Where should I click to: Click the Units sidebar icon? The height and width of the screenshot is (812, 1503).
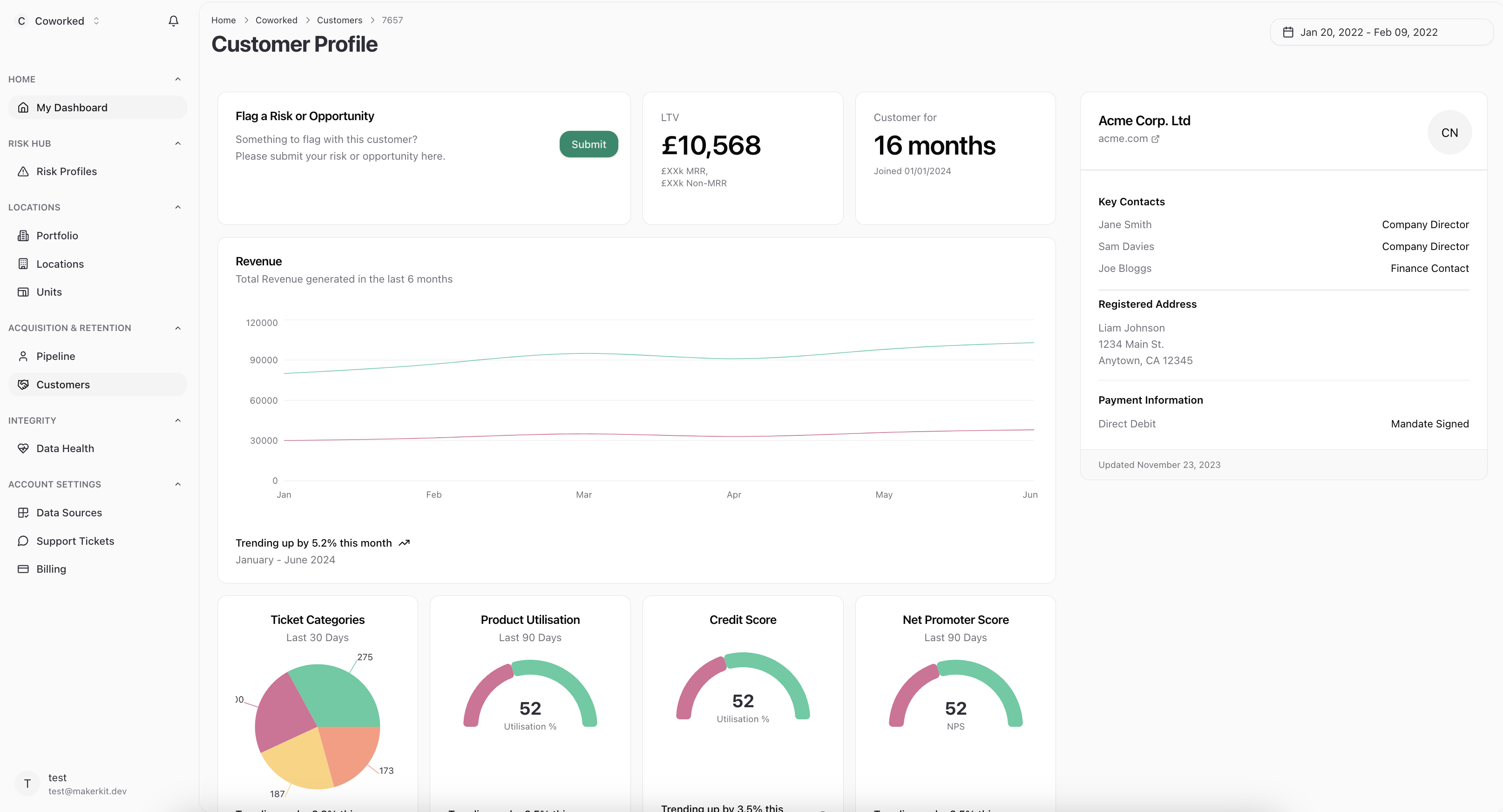click(x=23, y=291)
